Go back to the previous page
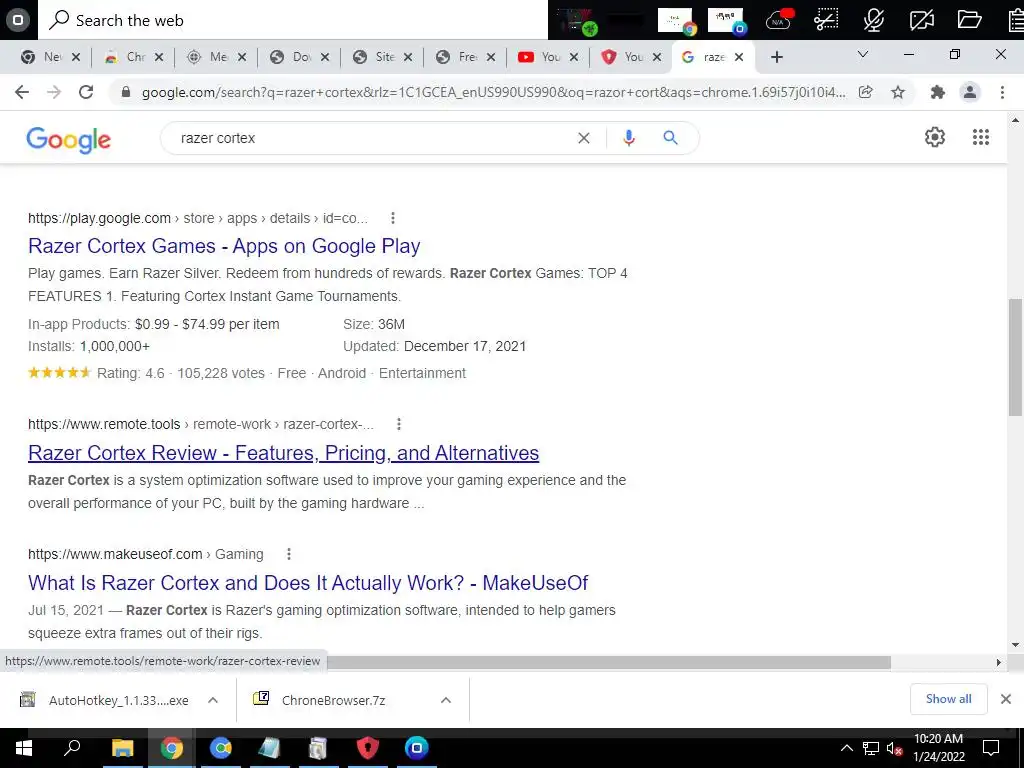1024x768 pixels. [x=22, y=92]
